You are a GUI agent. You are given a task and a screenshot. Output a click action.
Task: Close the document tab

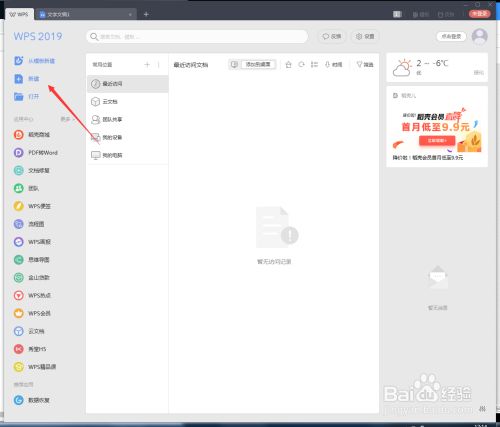click(130, 14)
